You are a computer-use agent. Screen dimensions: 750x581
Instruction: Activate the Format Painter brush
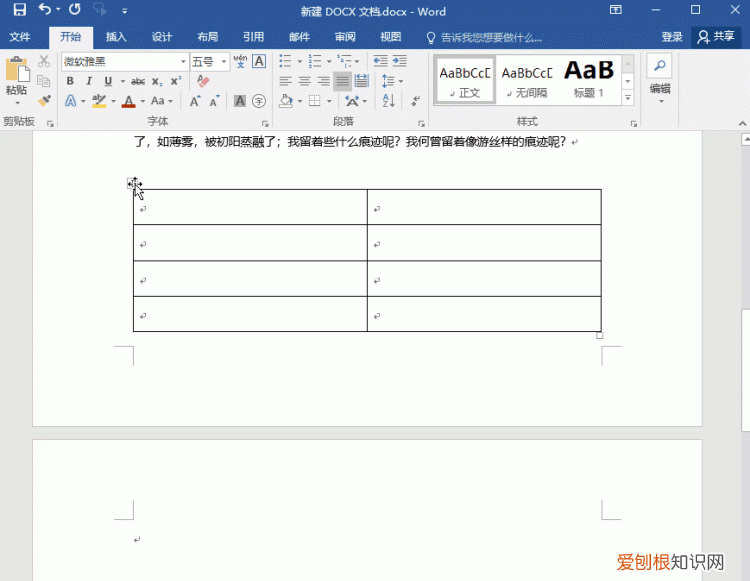coord(44,100)
